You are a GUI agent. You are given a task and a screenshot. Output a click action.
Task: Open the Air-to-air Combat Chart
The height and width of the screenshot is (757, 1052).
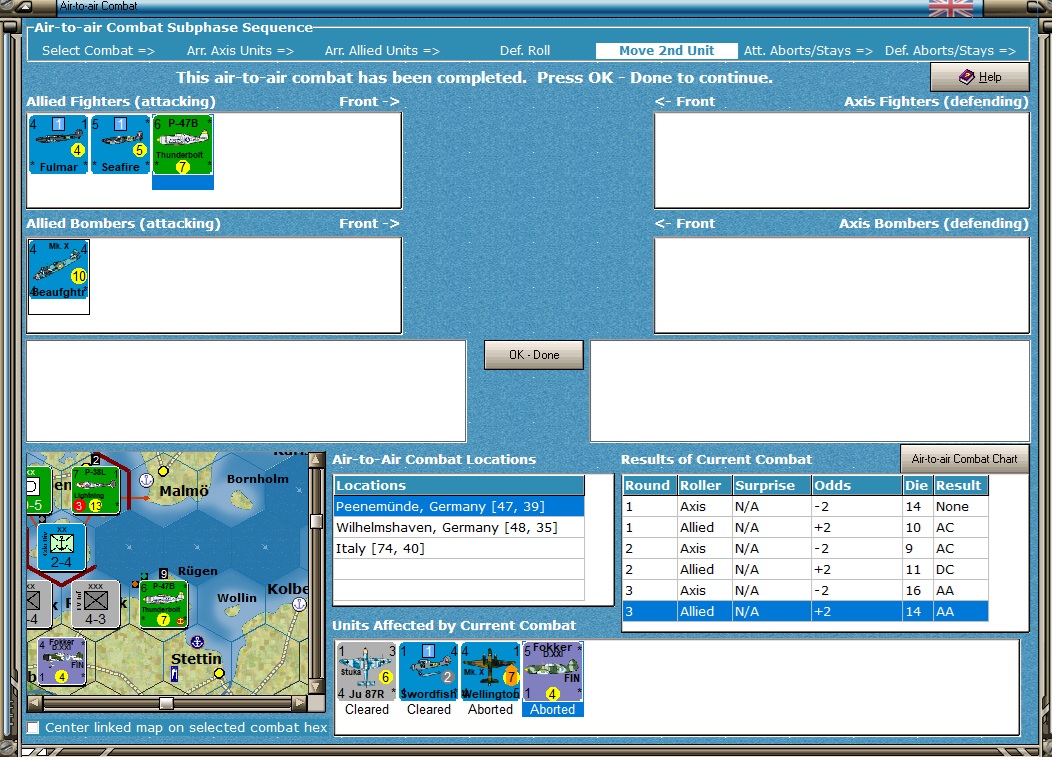964,459
